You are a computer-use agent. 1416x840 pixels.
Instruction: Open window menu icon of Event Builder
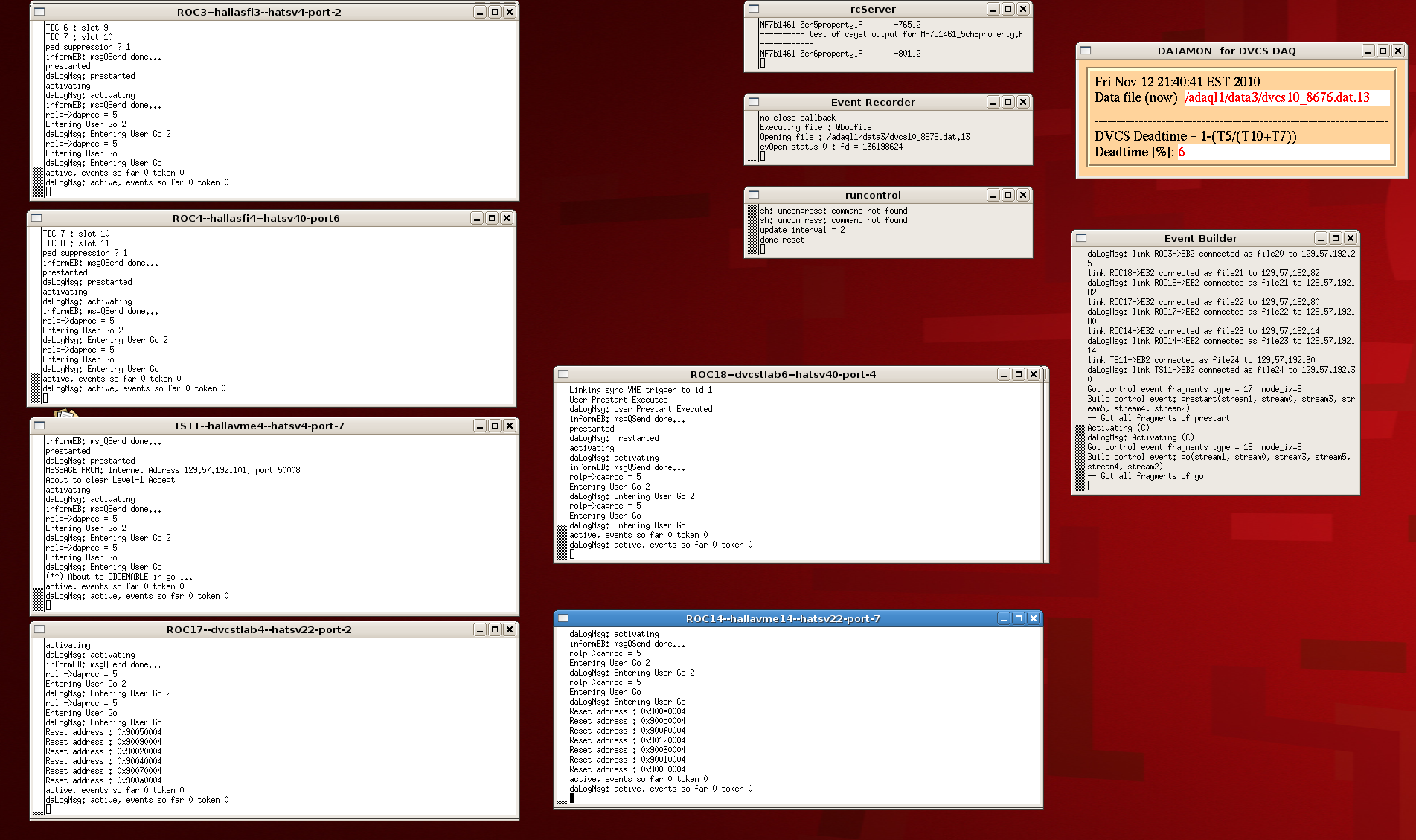[x=1081, y=238]
